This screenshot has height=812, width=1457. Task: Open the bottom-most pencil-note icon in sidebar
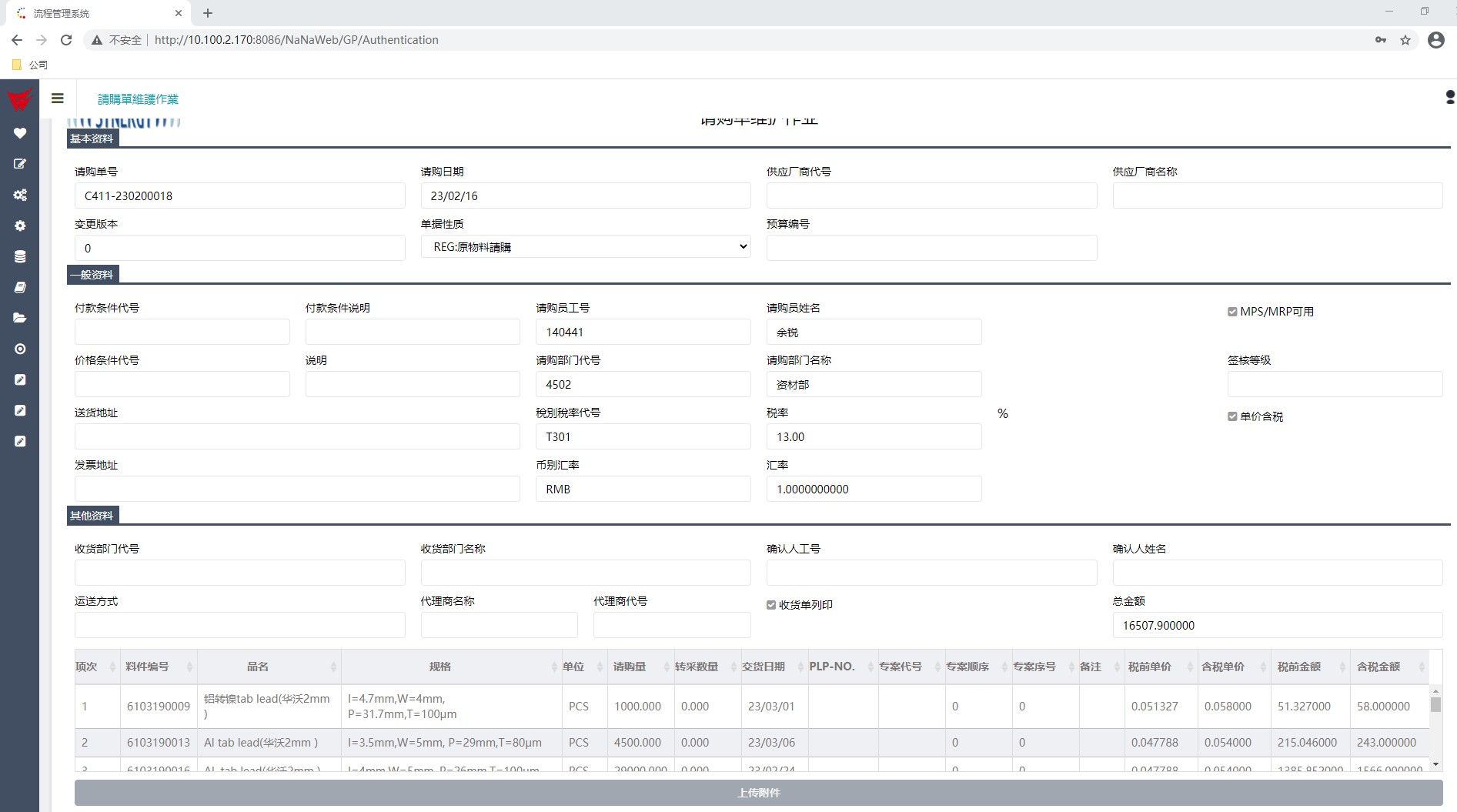click(20, 441)
